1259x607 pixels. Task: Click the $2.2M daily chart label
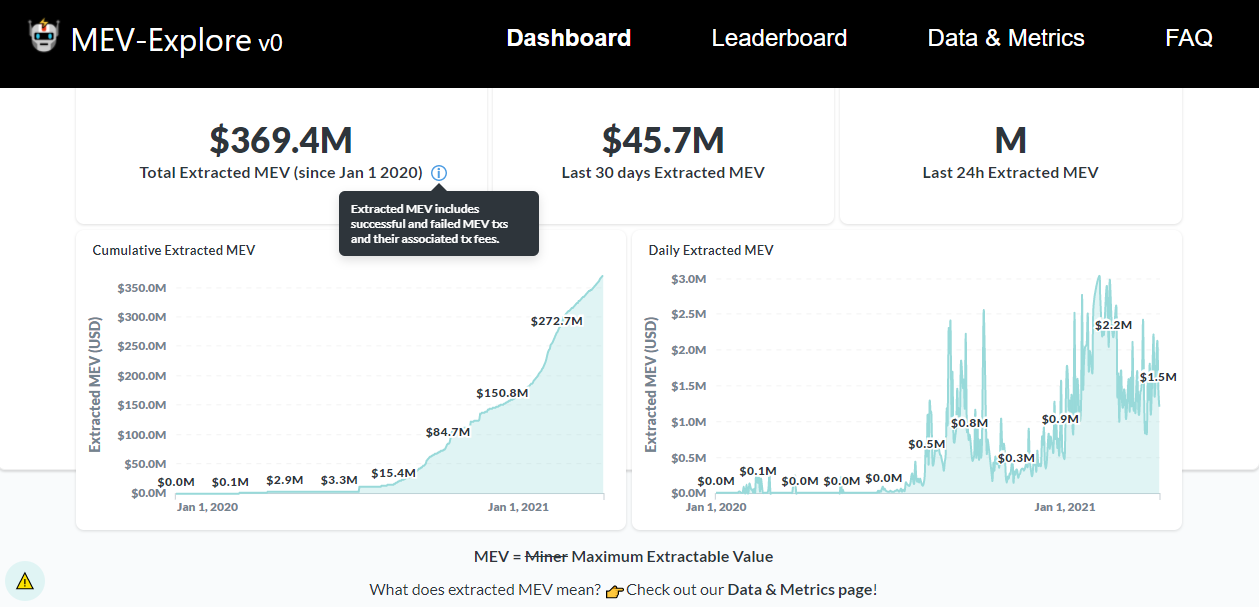1113,325
